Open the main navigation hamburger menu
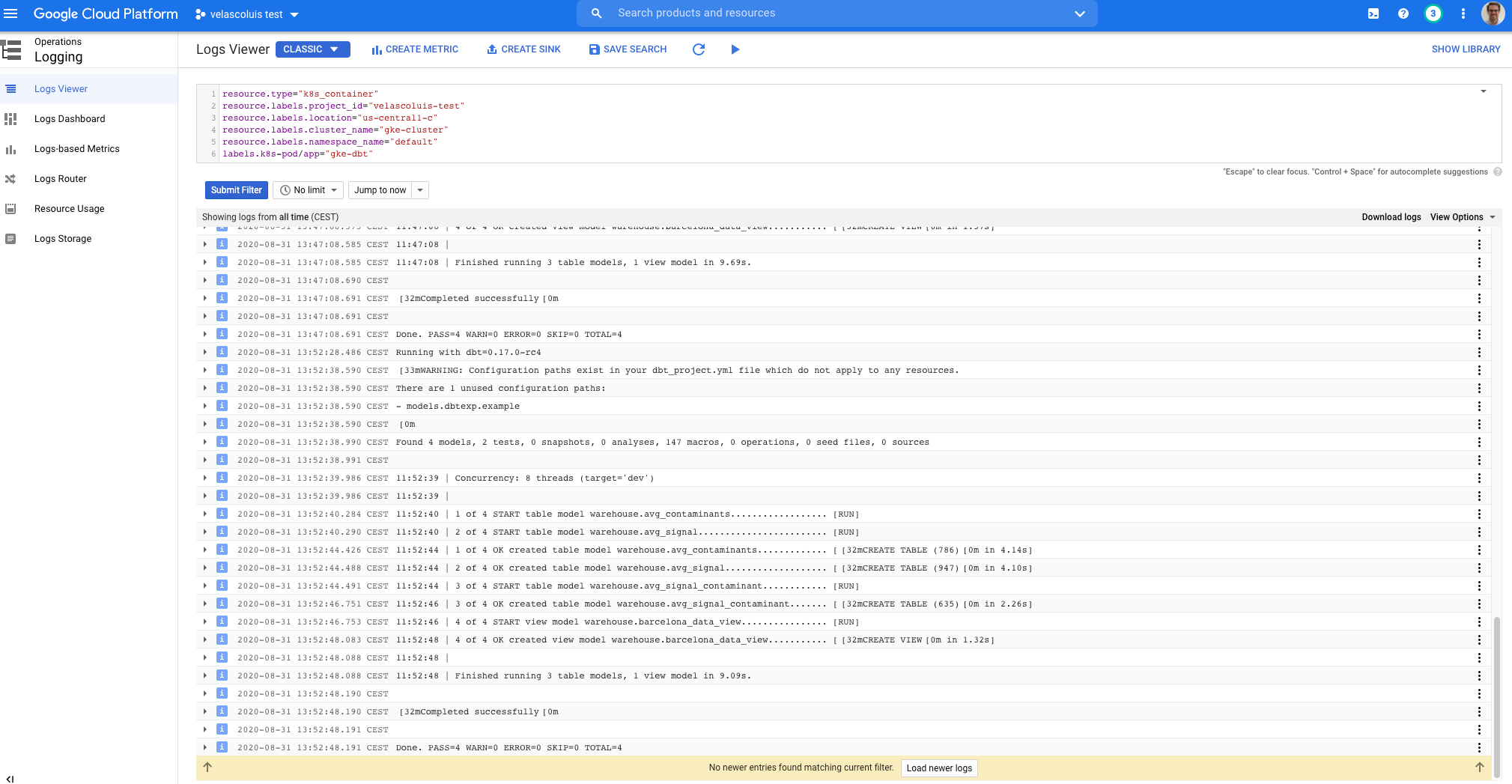The image size is (1512, 784). pyautogui.click(x=10, y=13)
